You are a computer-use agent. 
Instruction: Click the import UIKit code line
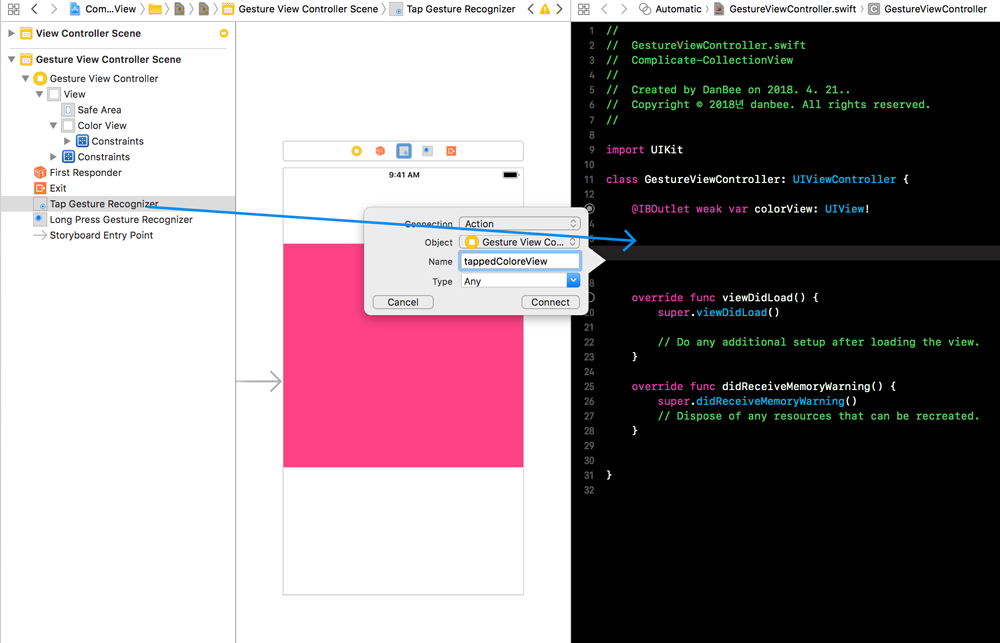644,150
